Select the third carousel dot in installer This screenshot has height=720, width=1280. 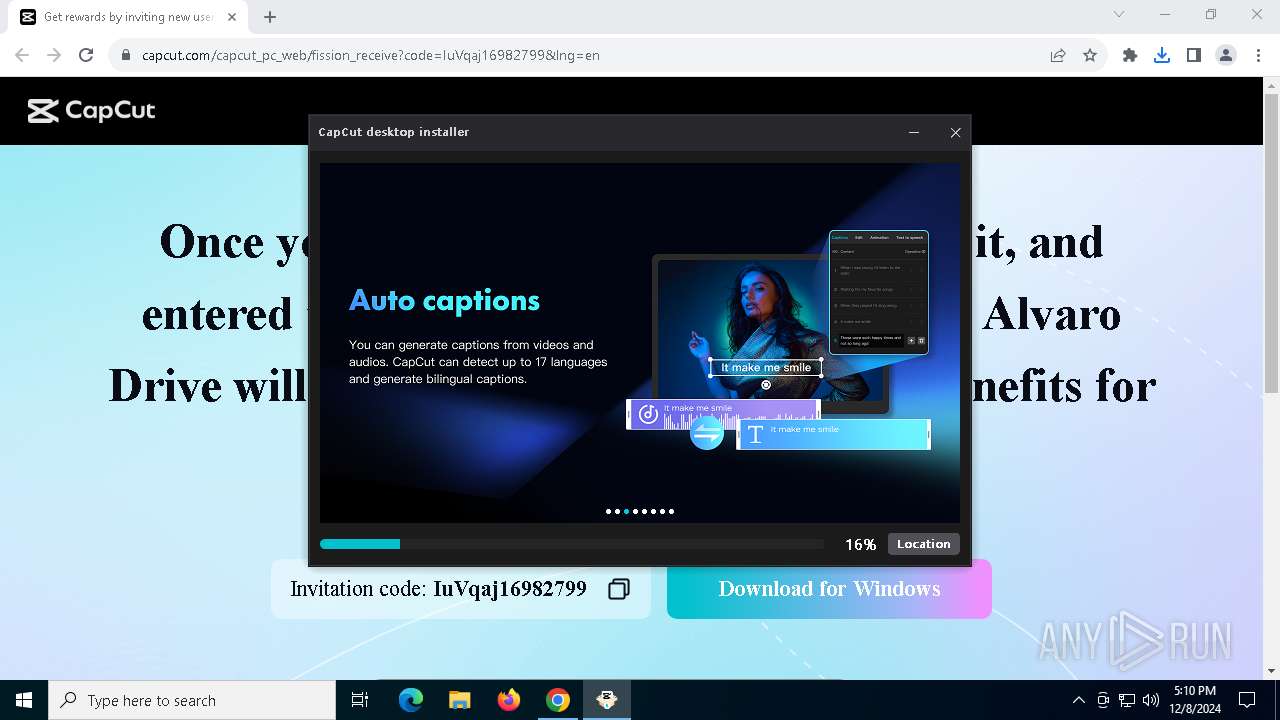point(626,511)
